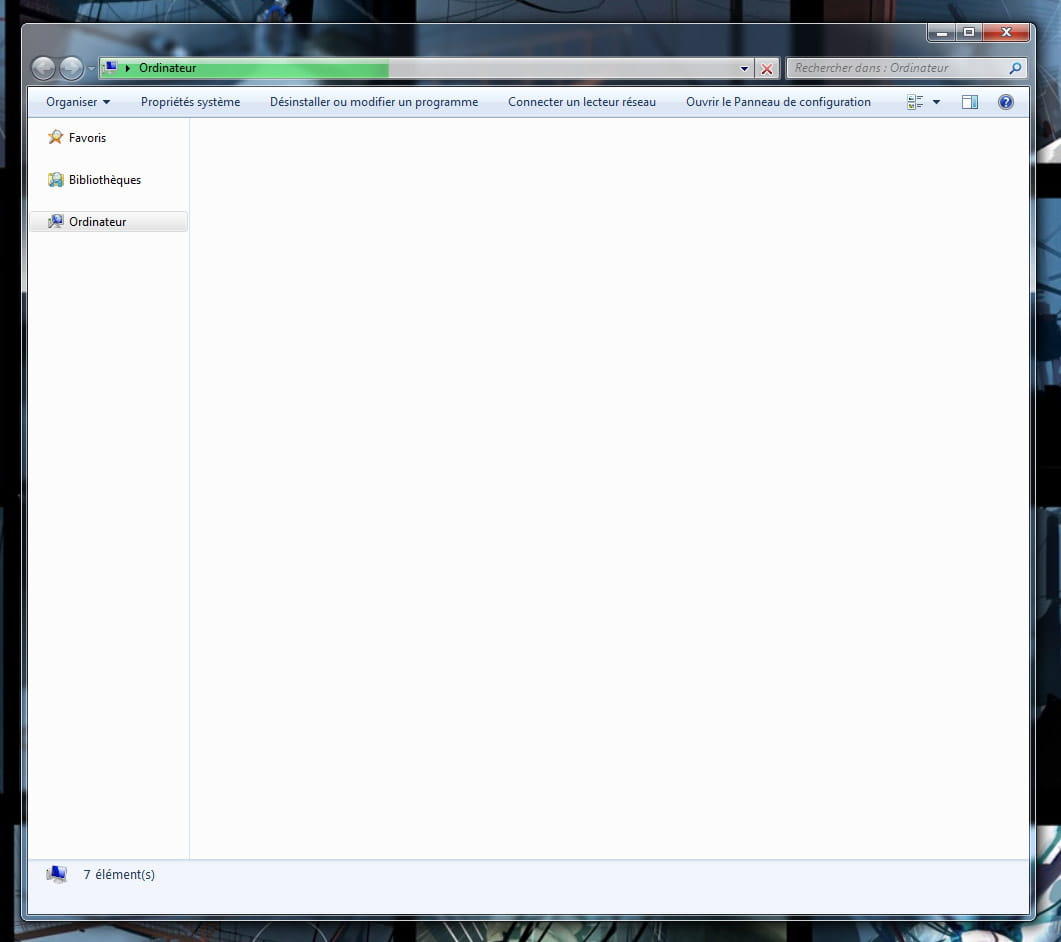Open the recent pages dropdown next to Forward

point(91,68)
